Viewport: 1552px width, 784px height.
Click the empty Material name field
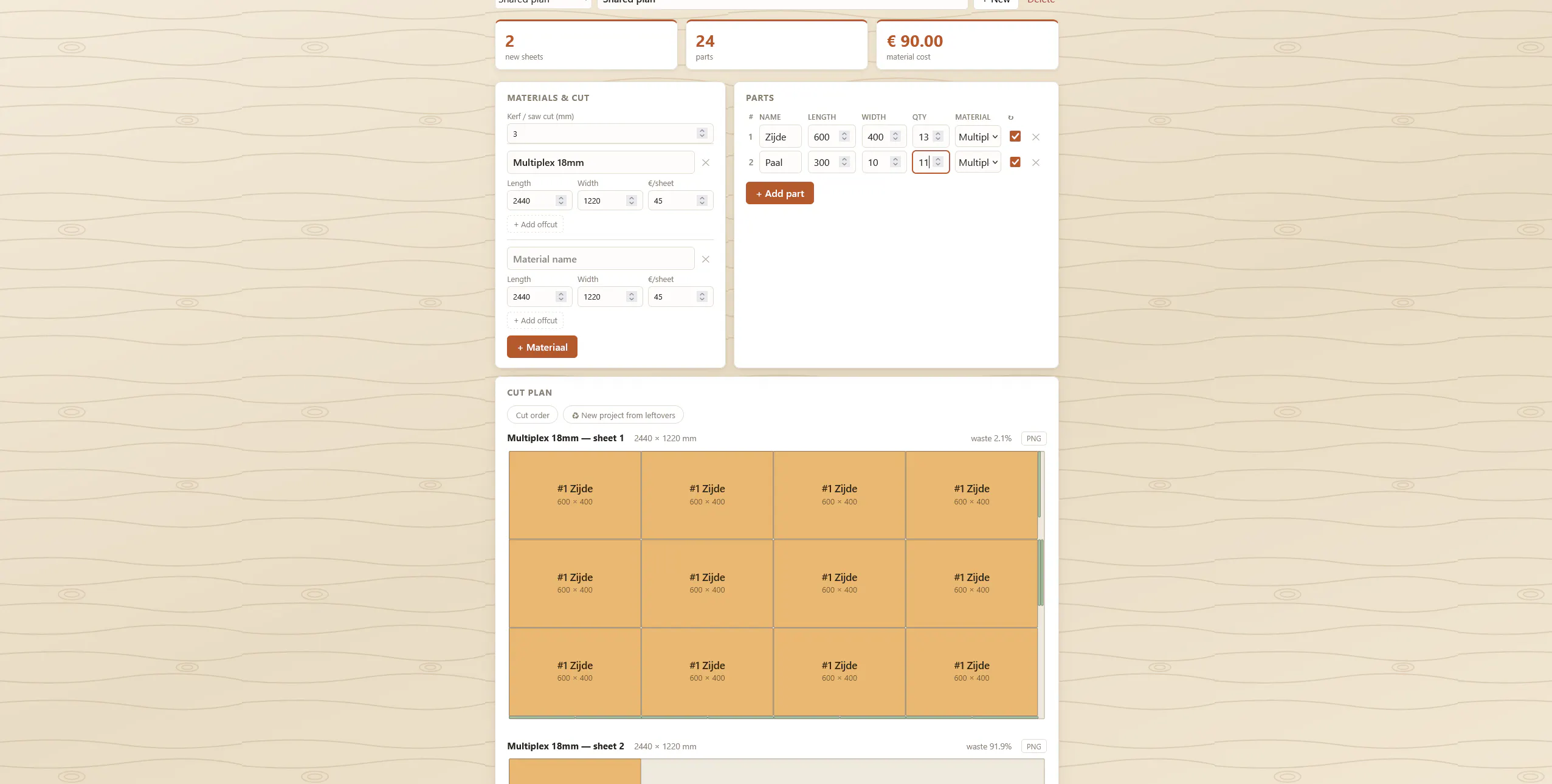tap(601, 259)
